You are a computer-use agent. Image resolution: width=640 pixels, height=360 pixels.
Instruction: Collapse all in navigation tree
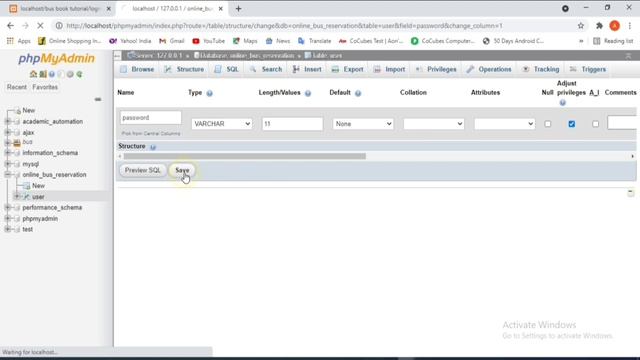(x=98, y=99)
